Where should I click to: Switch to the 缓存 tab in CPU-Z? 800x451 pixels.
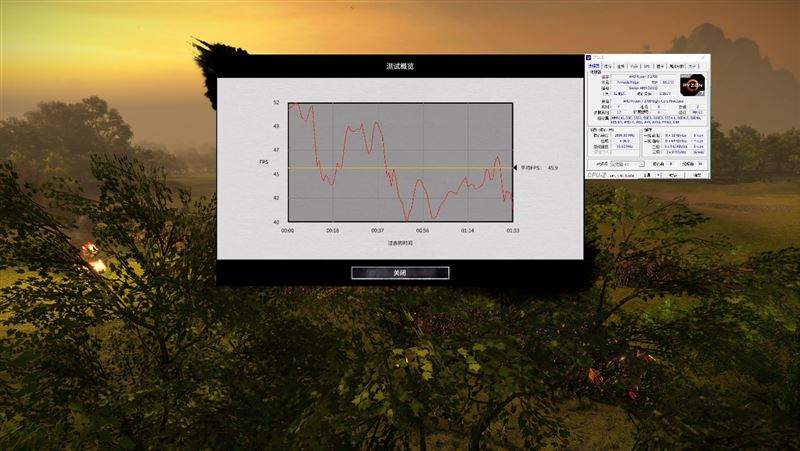pos(608,66)
